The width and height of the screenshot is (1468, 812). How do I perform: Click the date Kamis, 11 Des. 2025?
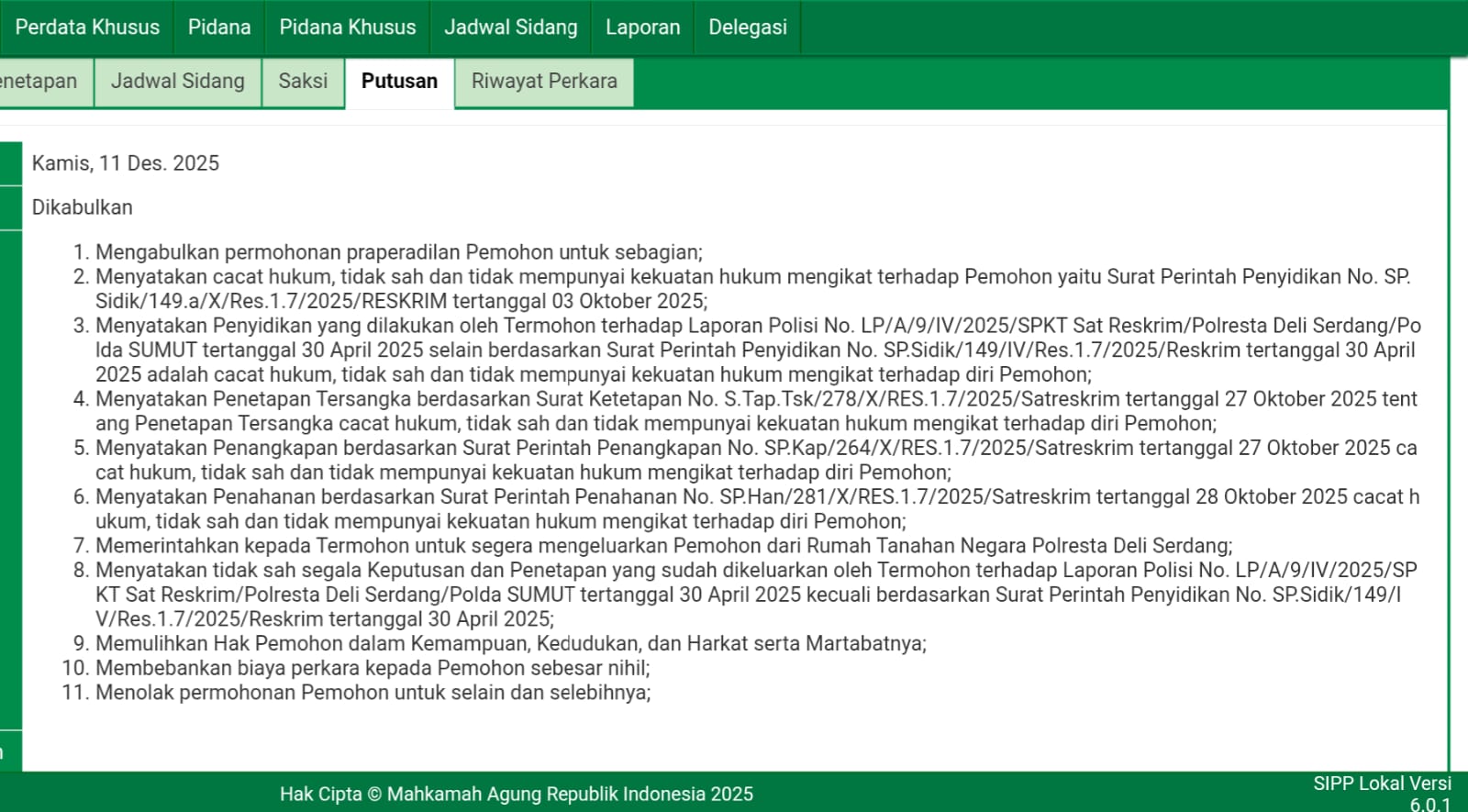click(126, 163)
